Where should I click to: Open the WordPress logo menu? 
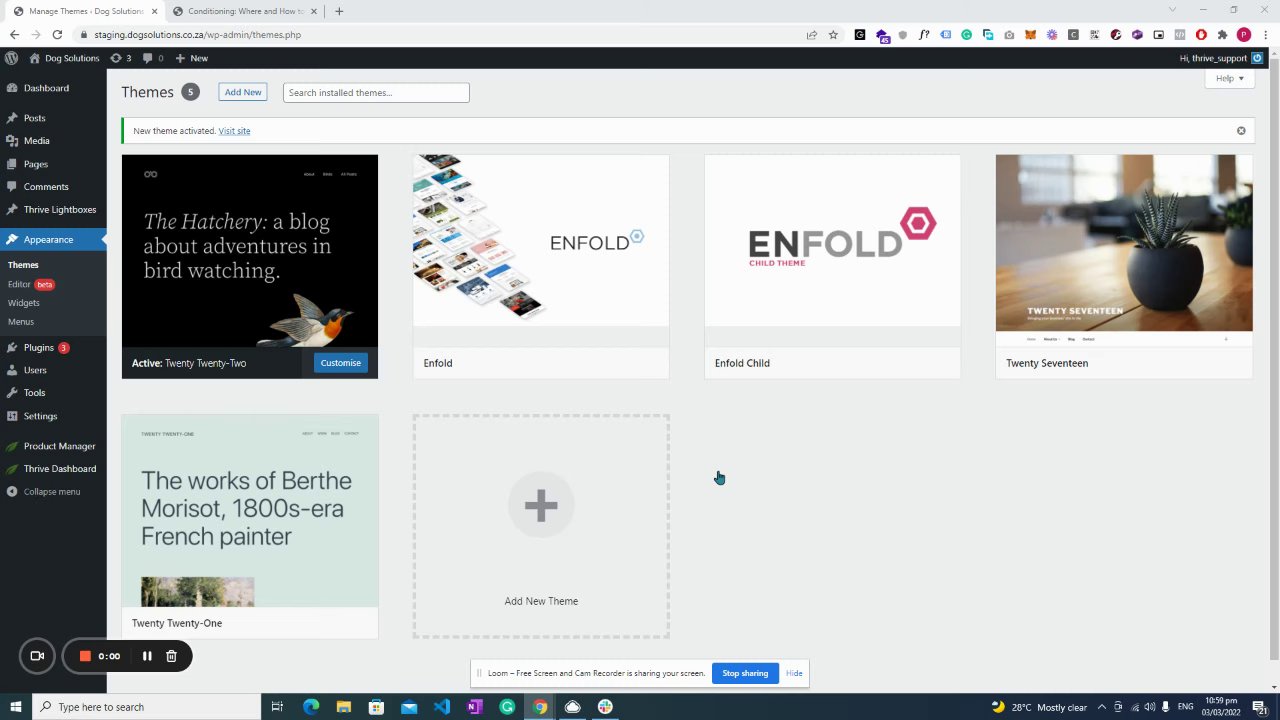(11, 58)
